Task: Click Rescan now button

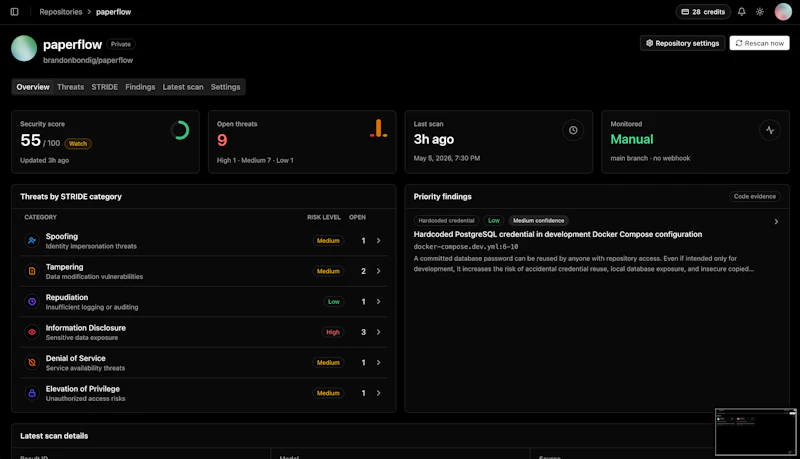Action: (759, 43)
